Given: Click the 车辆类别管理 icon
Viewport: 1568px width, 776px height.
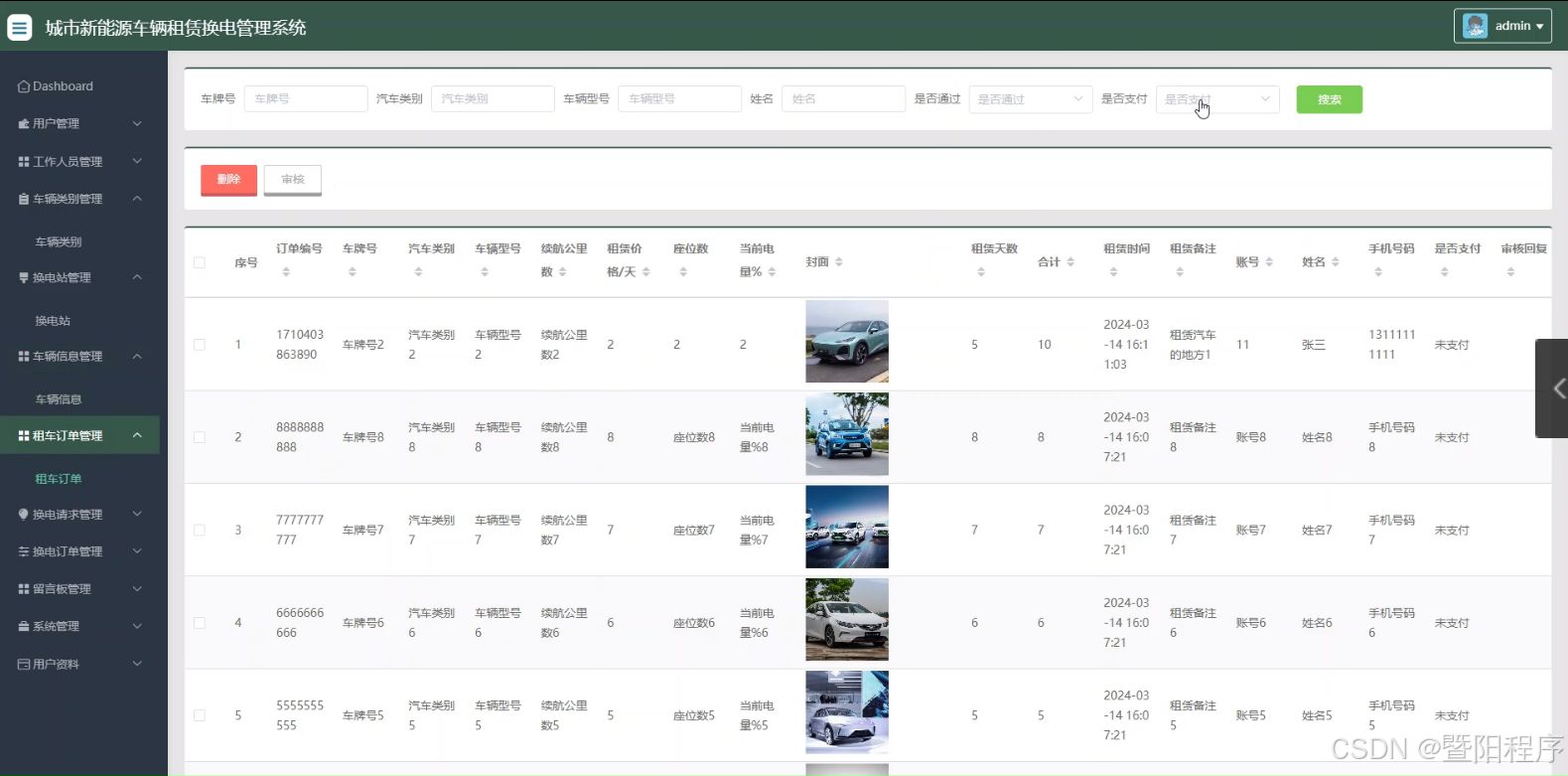Looking at the screenshot, I should tap(24, 199).
